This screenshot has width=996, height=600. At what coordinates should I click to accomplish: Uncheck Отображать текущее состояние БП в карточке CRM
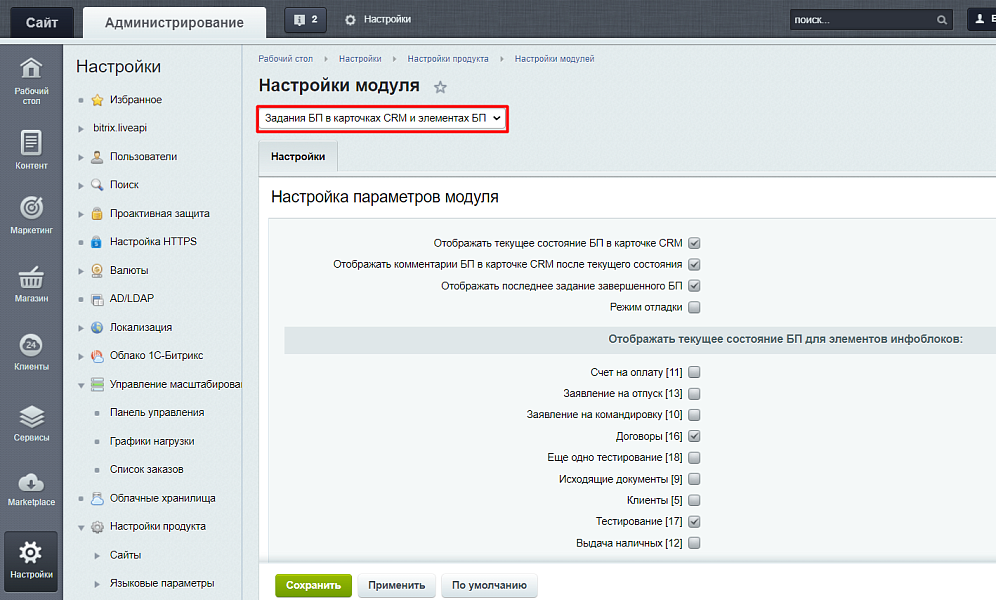pyautogui.click(x=694, y=241)
